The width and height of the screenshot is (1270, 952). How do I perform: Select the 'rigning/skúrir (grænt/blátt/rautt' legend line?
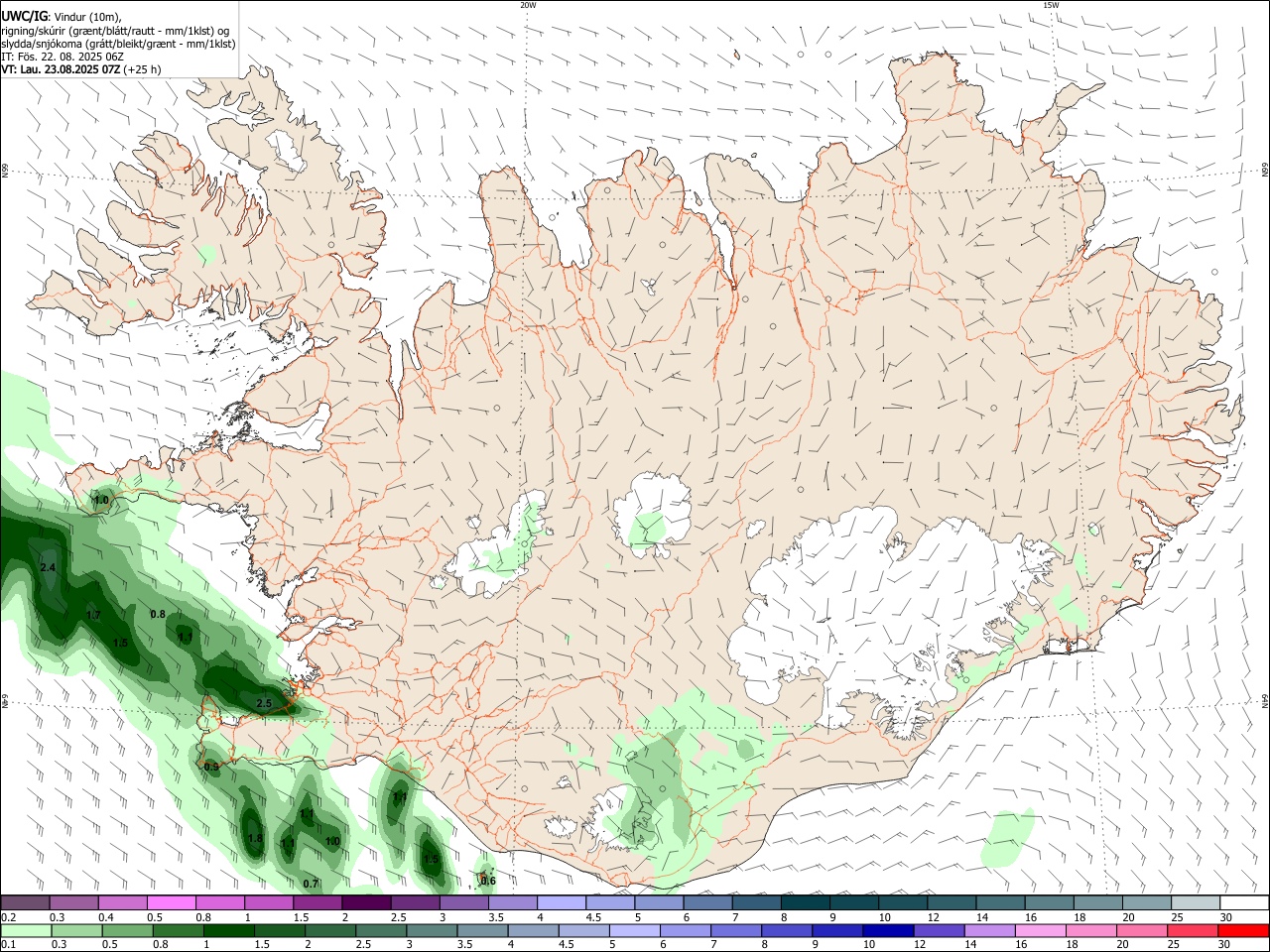pyautogui.click(x=115, y=30)
